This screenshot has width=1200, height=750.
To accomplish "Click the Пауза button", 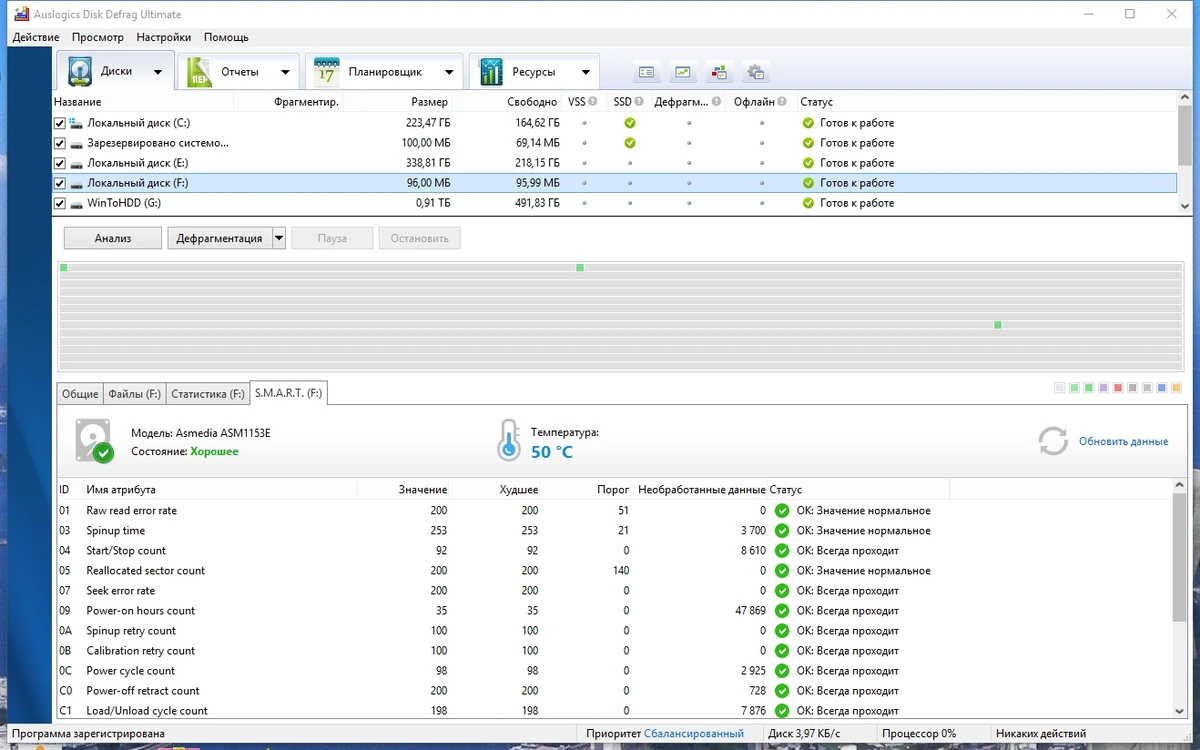I will pos(332,238).
